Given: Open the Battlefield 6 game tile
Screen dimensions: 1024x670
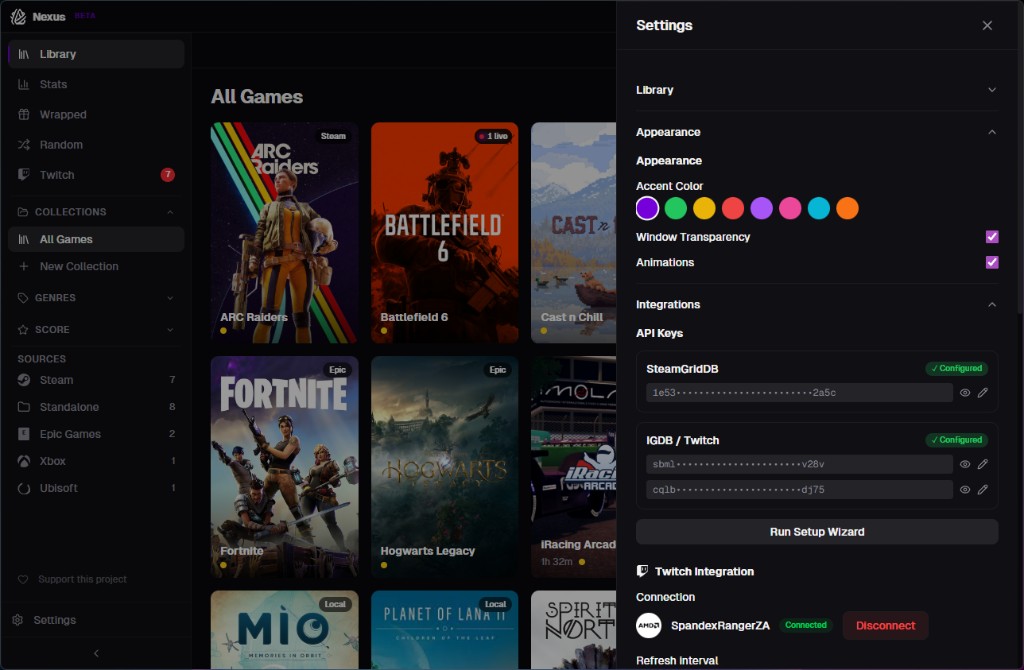Looking at the screenshot, I should pyautogui.click(x=444, y=232).
